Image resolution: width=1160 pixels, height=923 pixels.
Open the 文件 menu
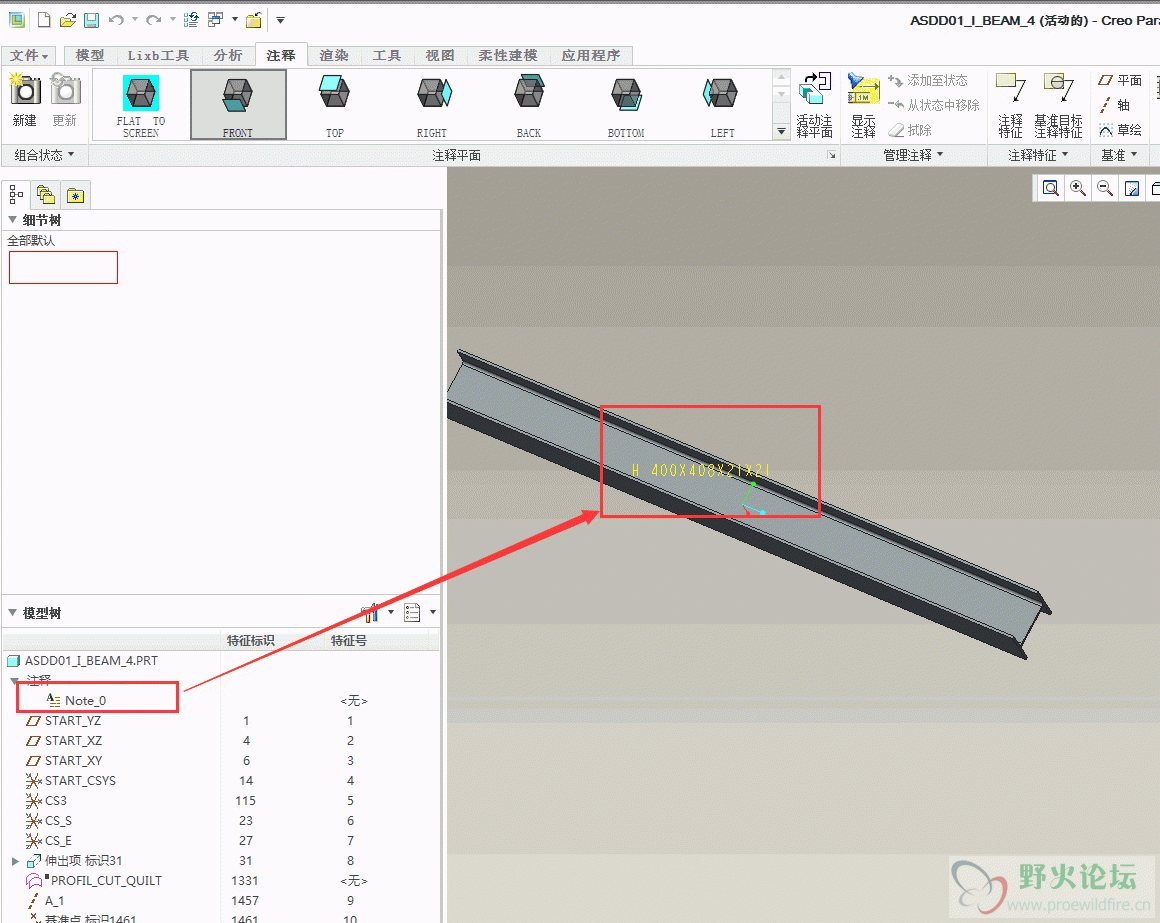(28, 56)
